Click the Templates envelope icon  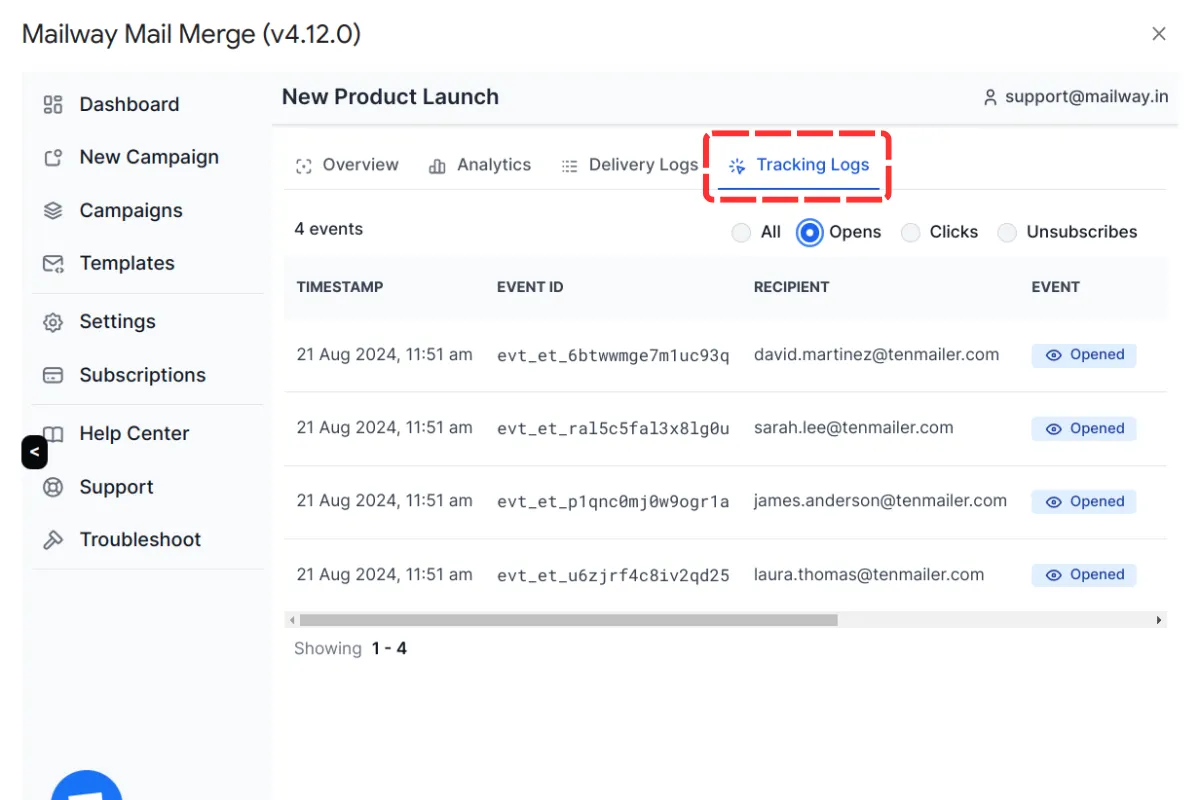tap(53, 264)
